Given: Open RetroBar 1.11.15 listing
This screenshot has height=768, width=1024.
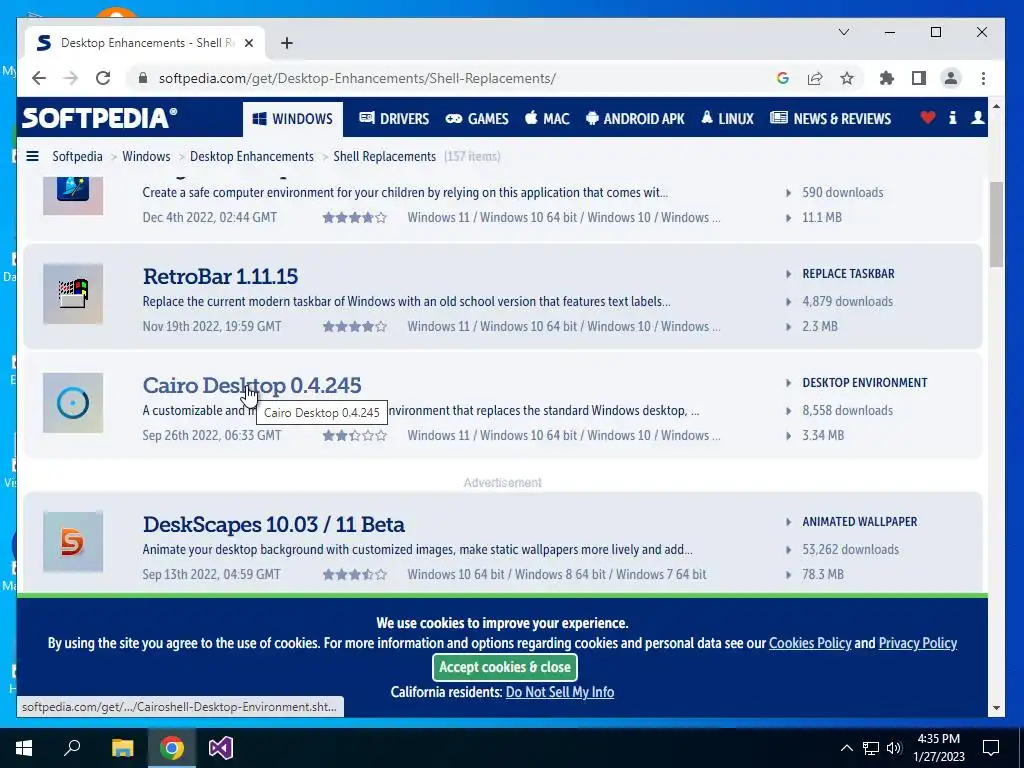Looking at the screenshot, I should click(x=220, y=276).
